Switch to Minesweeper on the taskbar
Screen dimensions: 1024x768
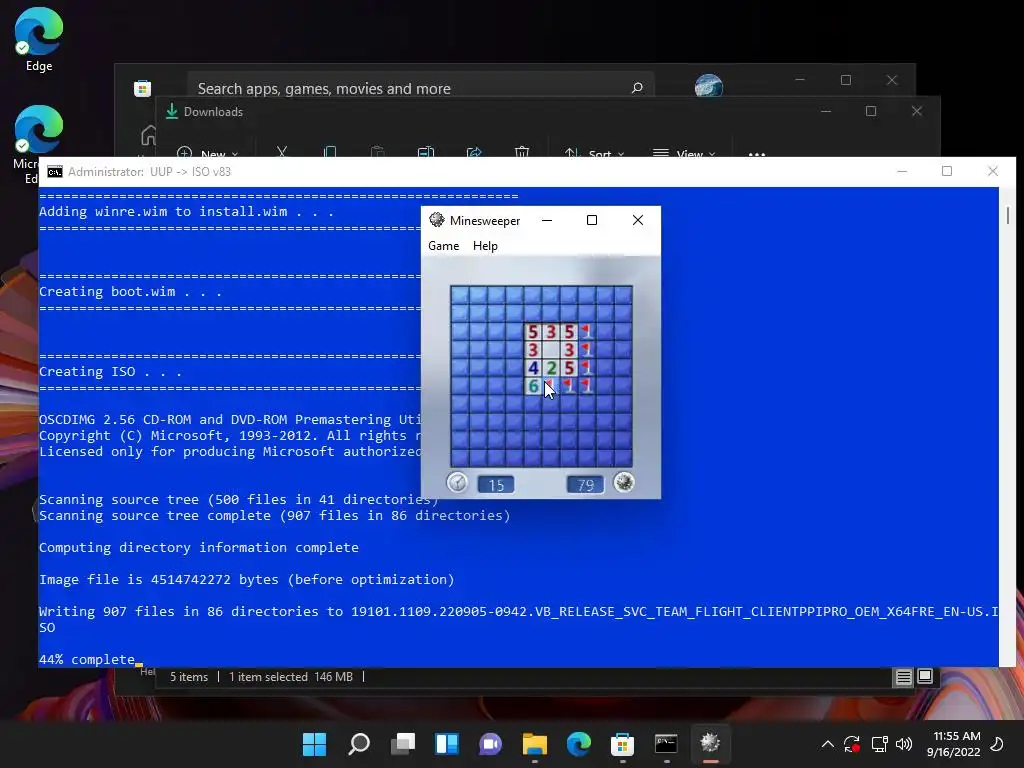(x=711, y=744)
